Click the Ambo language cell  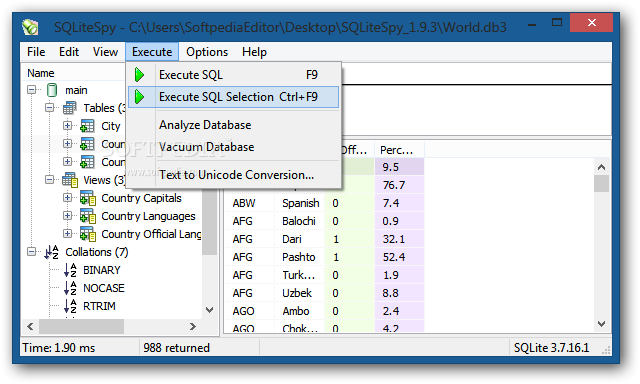pos(300,311)
